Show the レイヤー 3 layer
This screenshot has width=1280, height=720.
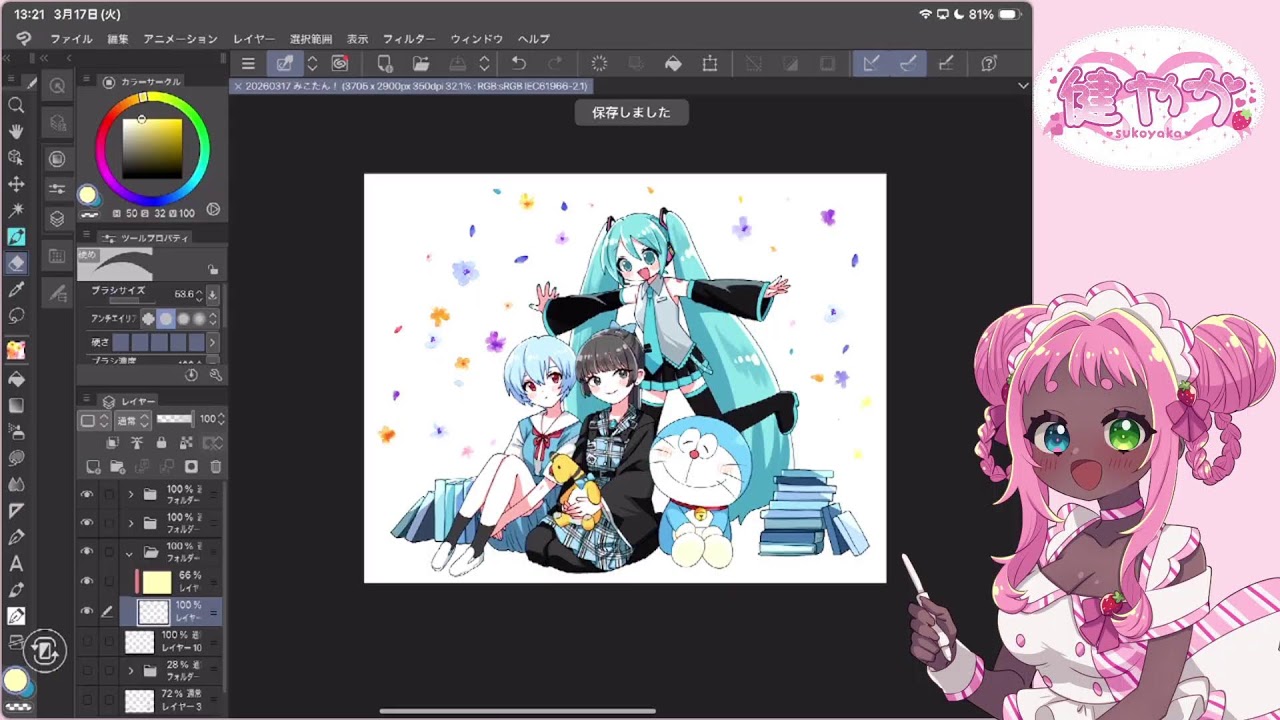click(87, 699)
